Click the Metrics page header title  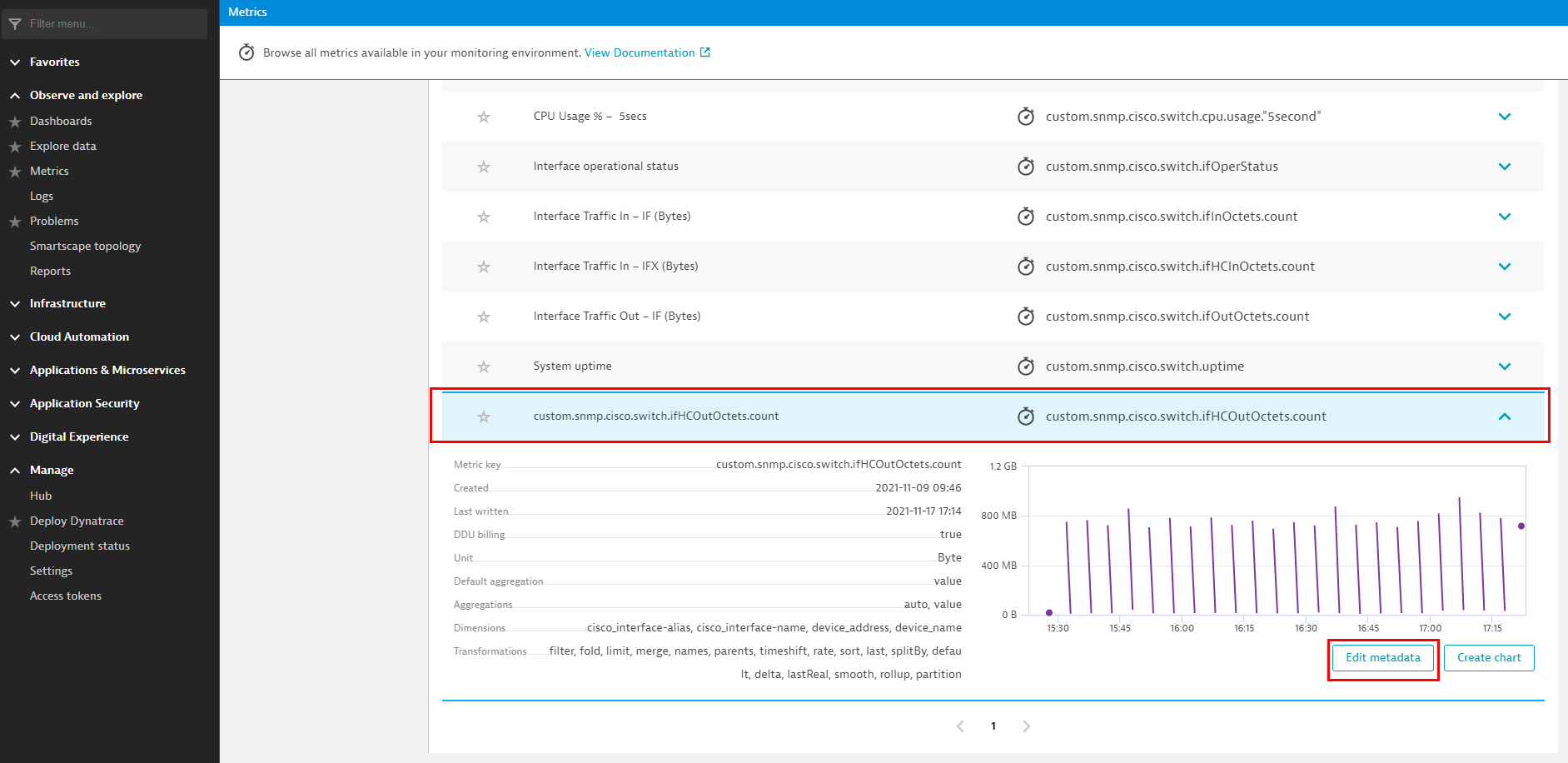[247, 12]
